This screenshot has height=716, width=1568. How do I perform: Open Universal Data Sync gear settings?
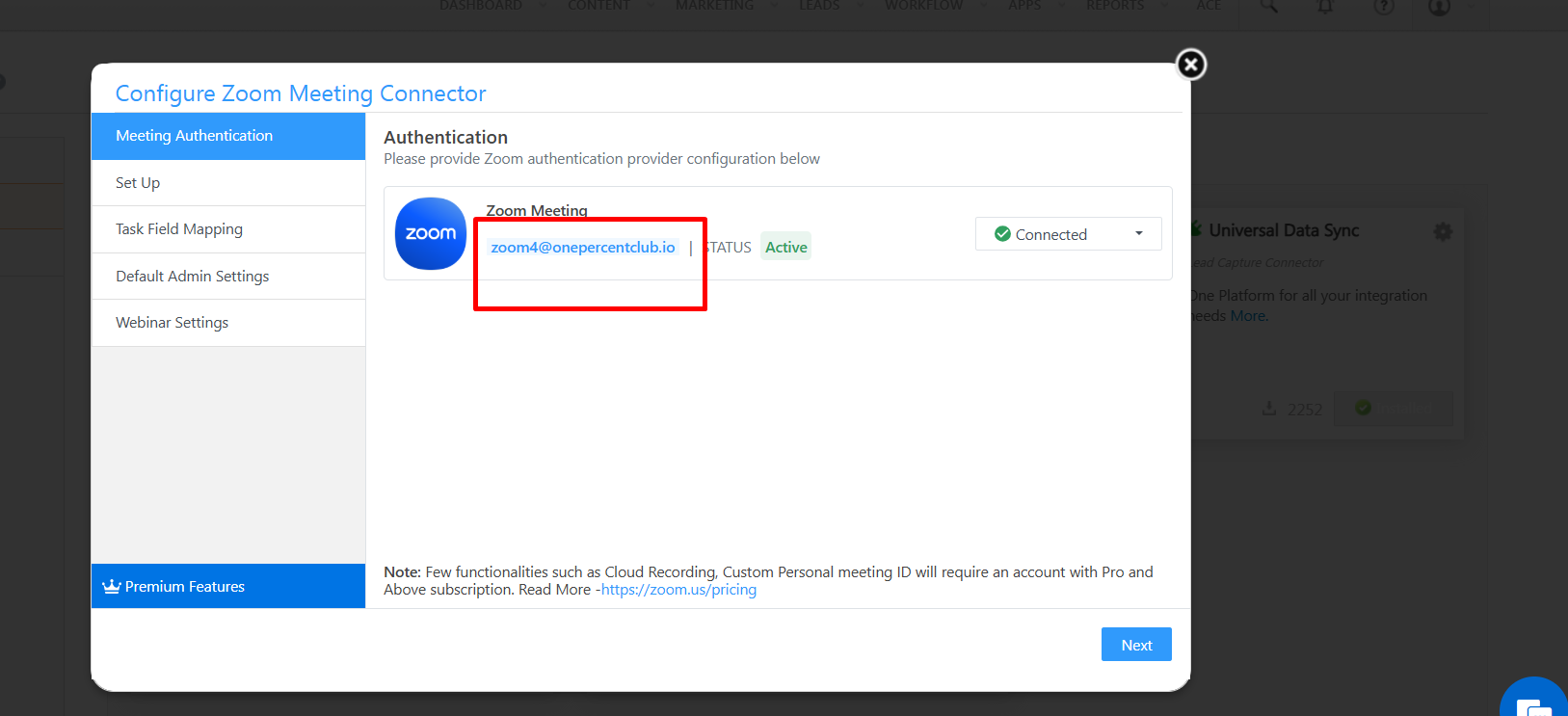click(1443, 231)
